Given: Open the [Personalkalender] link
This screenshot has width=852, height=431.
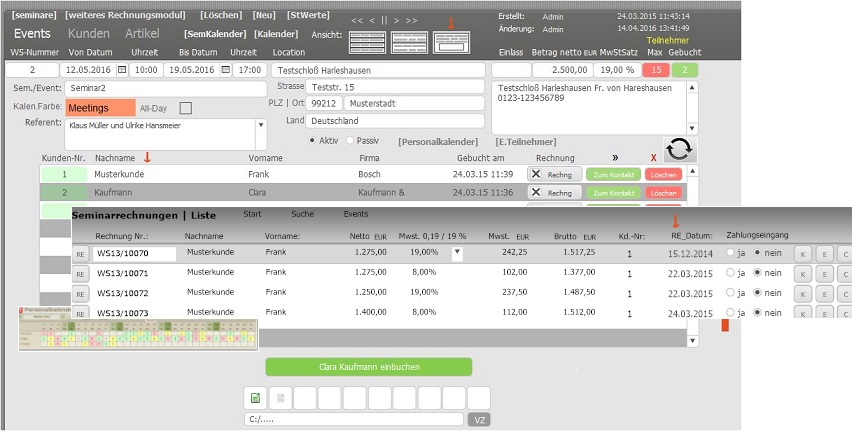Looking at the screenshot, I should [438, 142].
